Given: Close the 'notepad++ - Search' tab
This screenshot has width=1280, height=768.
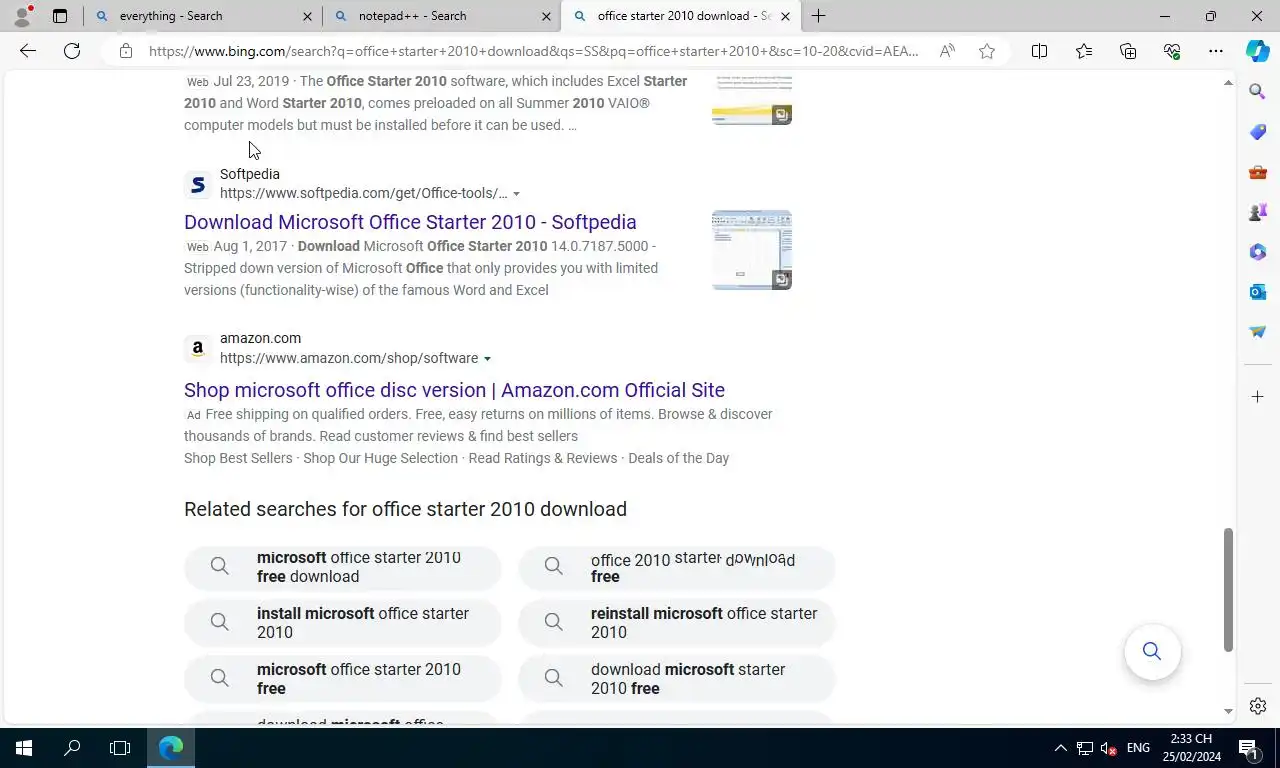Looking at the screenshot, I should [546, 16].
